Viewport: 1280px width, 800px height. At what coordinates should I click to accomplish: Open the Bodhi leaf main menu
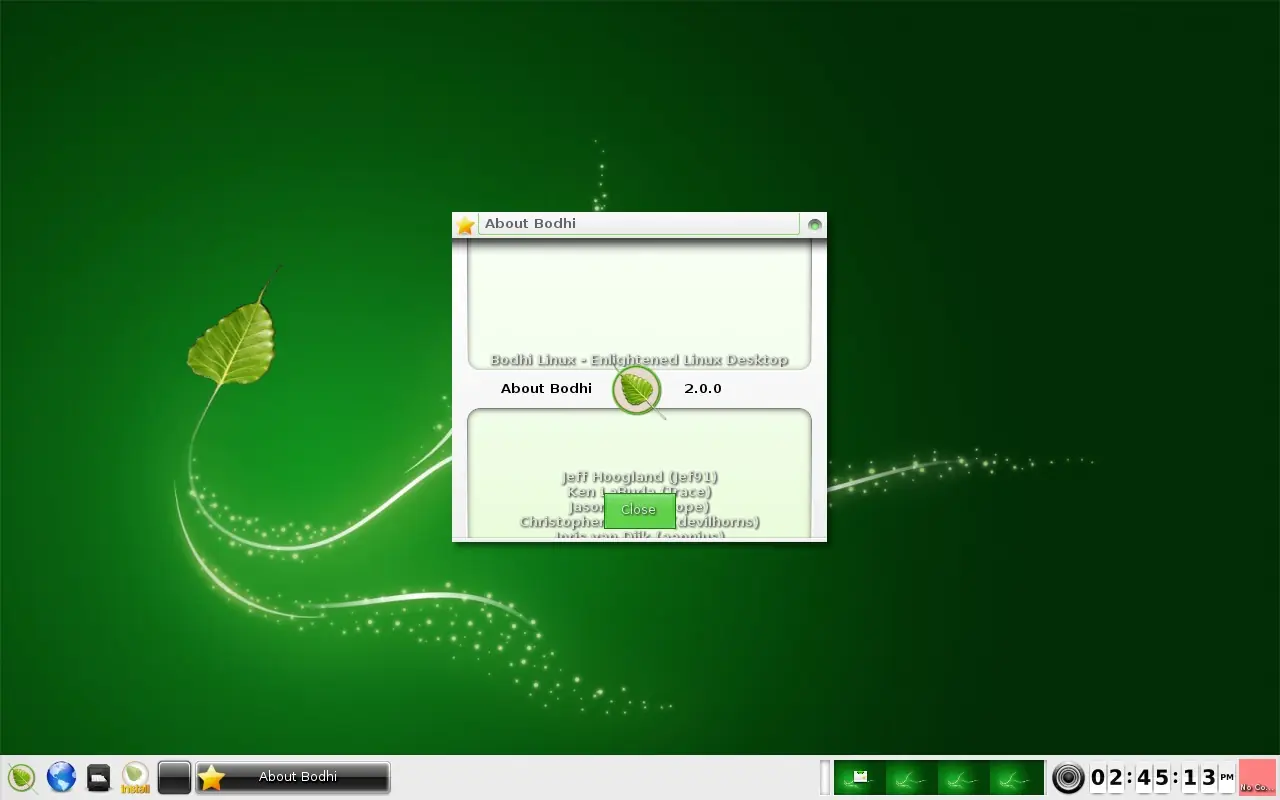point(22,777)
